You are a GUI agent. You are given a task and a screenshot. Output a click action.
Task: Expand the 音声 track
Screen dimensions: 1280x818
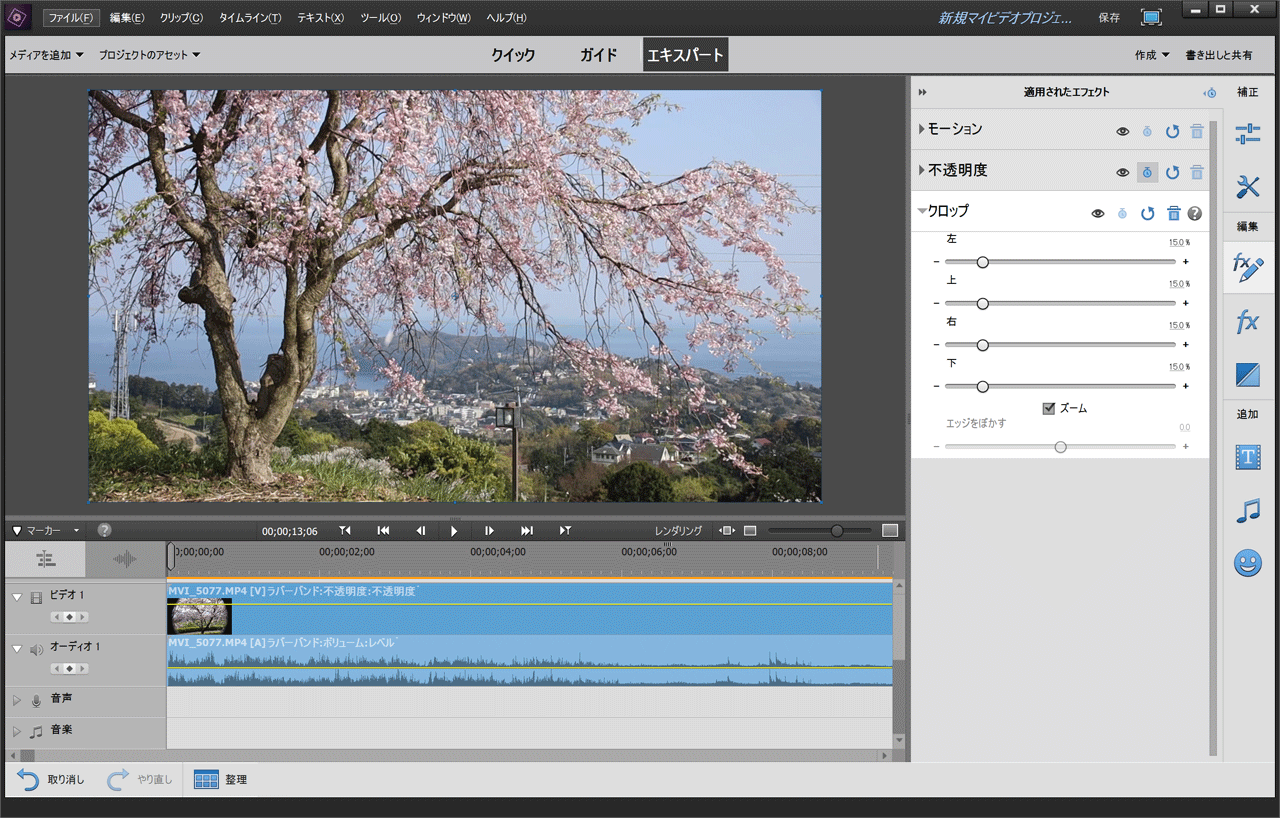click(17, 700)
